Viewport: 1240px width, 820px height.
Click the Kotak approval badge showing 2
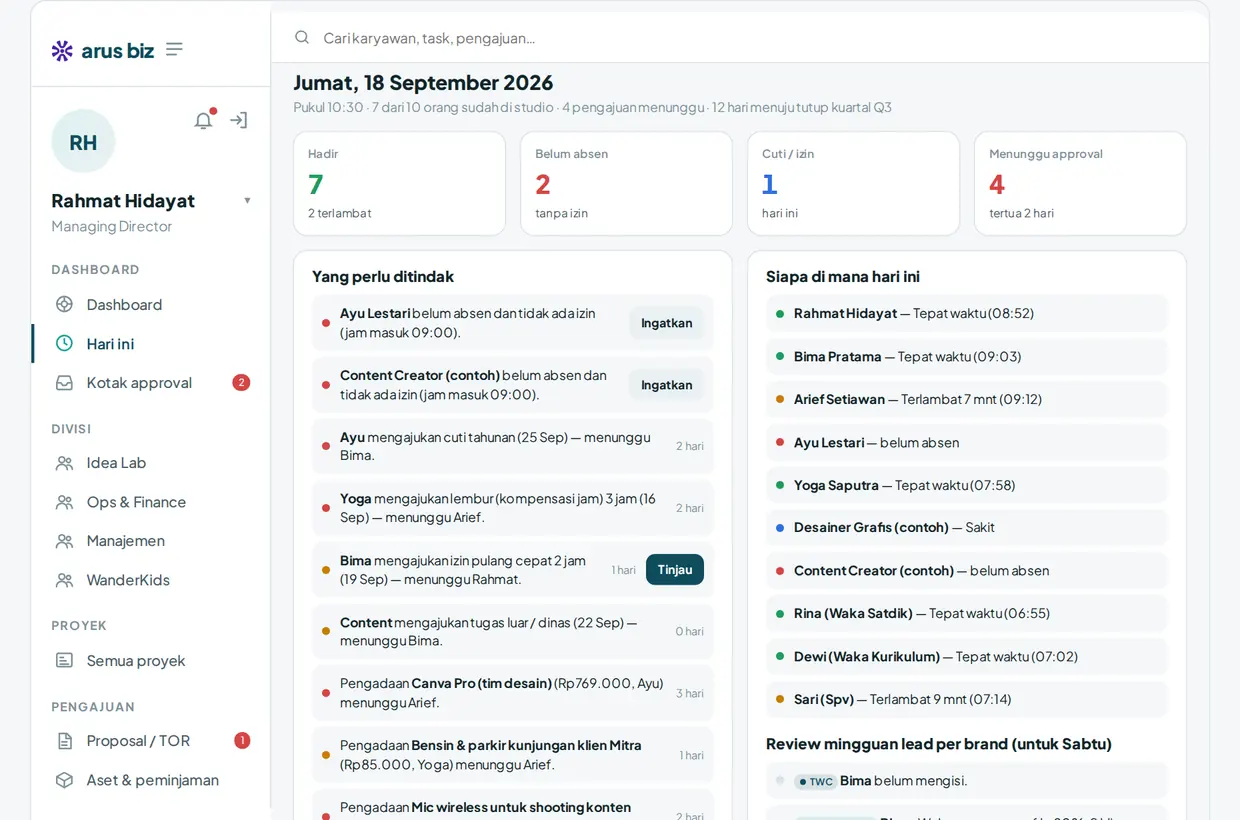pyautogui.click(x=241, y=382)
